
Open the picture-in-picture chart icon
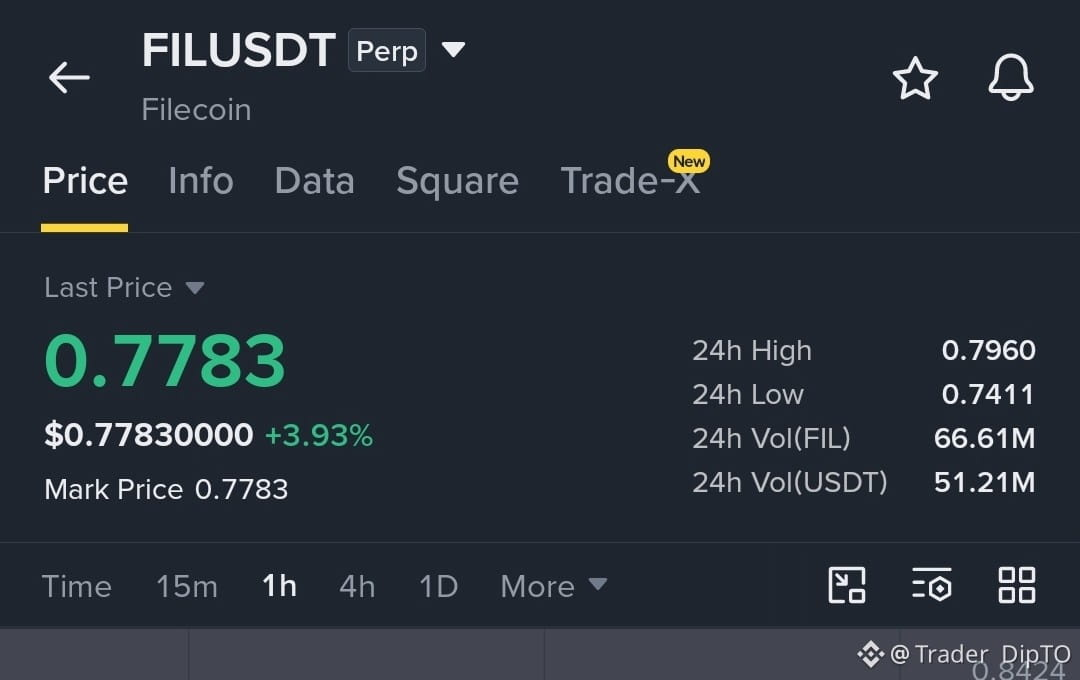click(x=847, y=585)
